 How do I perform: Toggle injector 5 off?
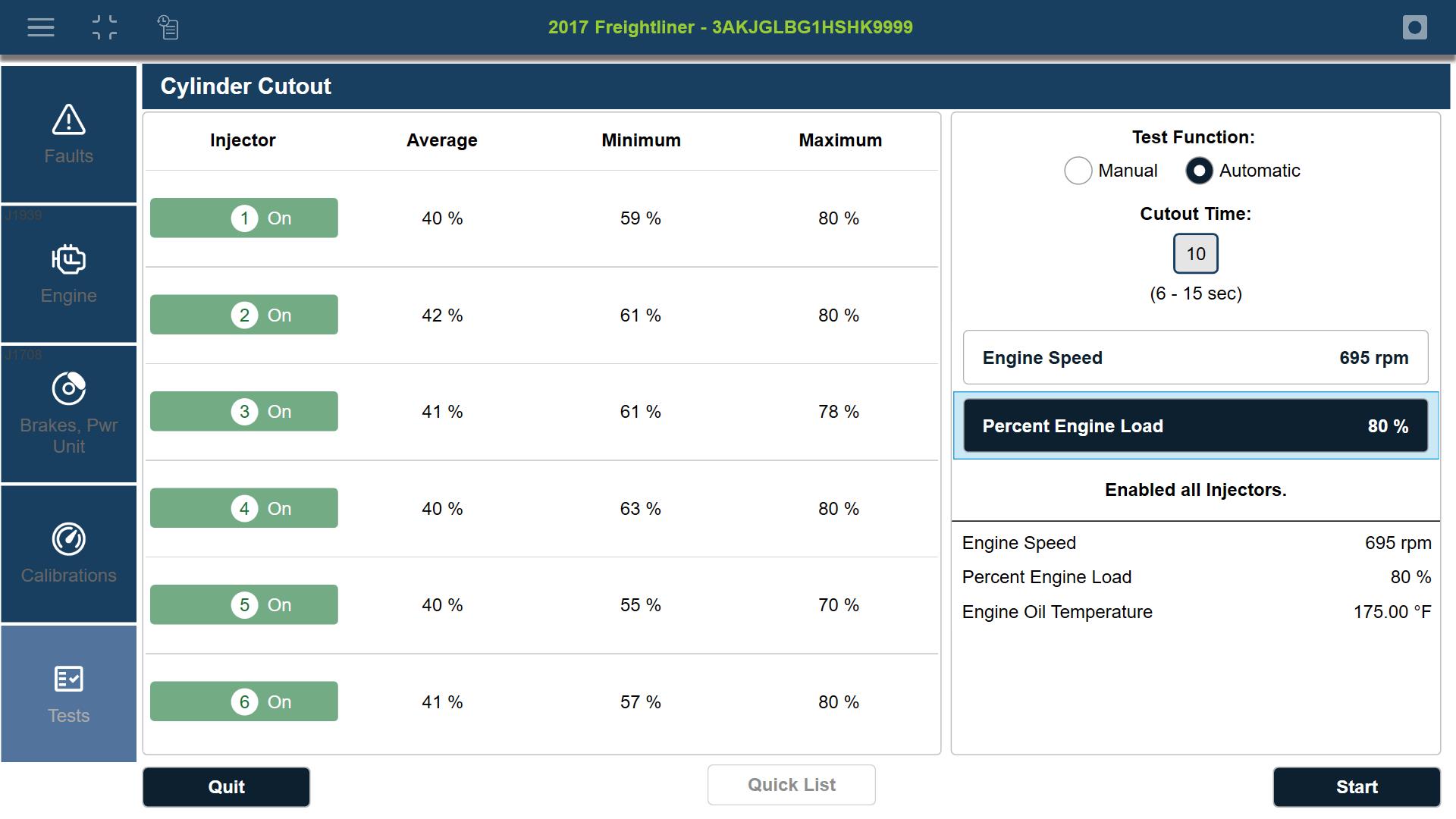(244, 605)
